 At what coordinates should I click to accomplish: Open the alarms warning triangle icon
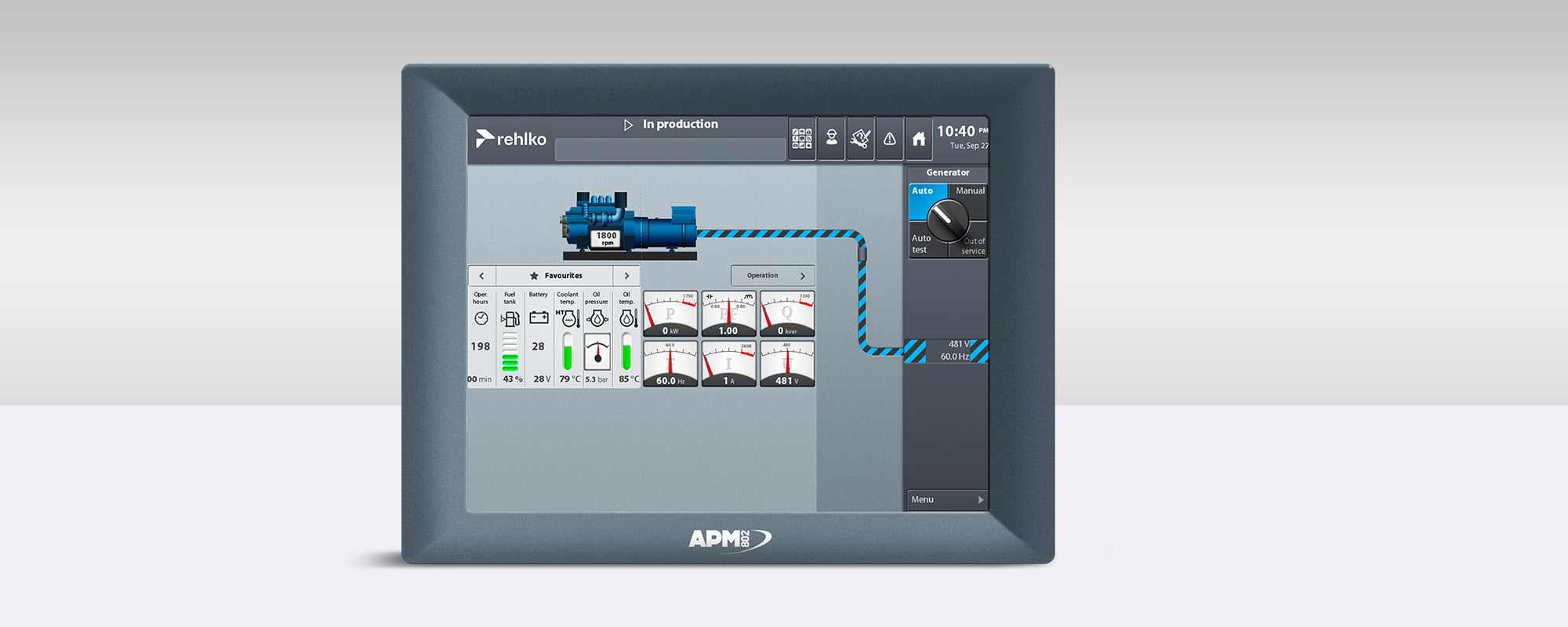point(889,139)
